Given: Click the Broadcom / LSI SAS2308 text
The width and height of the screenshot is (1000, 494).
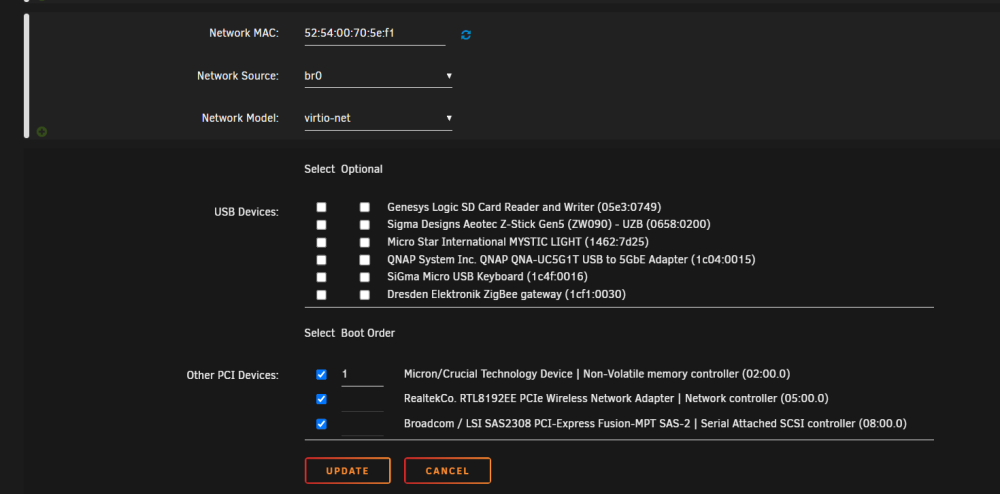Looking at the screenshot, I should pos(655,423).
